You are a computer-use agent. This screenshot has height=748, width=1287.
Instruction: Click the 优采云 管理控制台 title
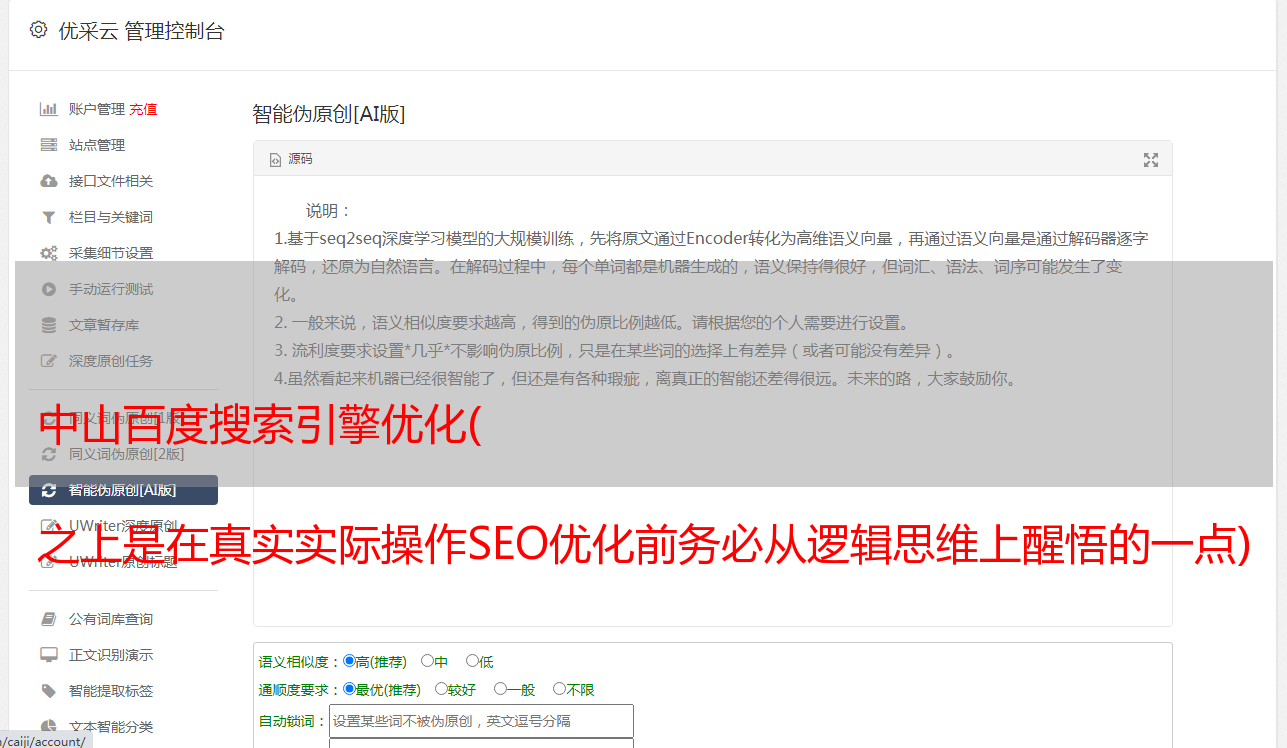point(141,31)
